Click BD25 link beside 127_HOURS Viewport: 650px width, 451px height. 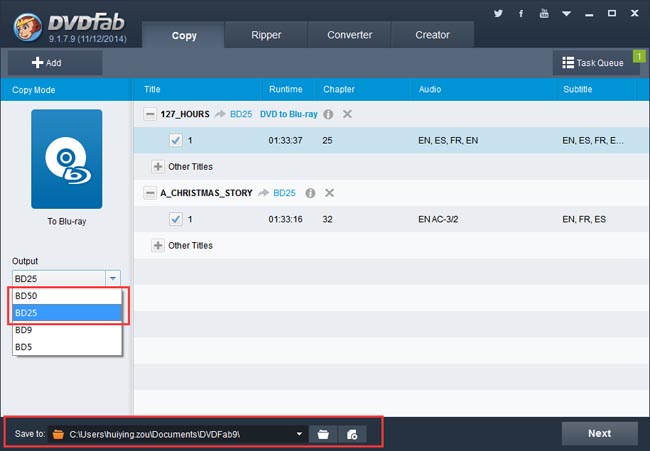tap(241, 114)
